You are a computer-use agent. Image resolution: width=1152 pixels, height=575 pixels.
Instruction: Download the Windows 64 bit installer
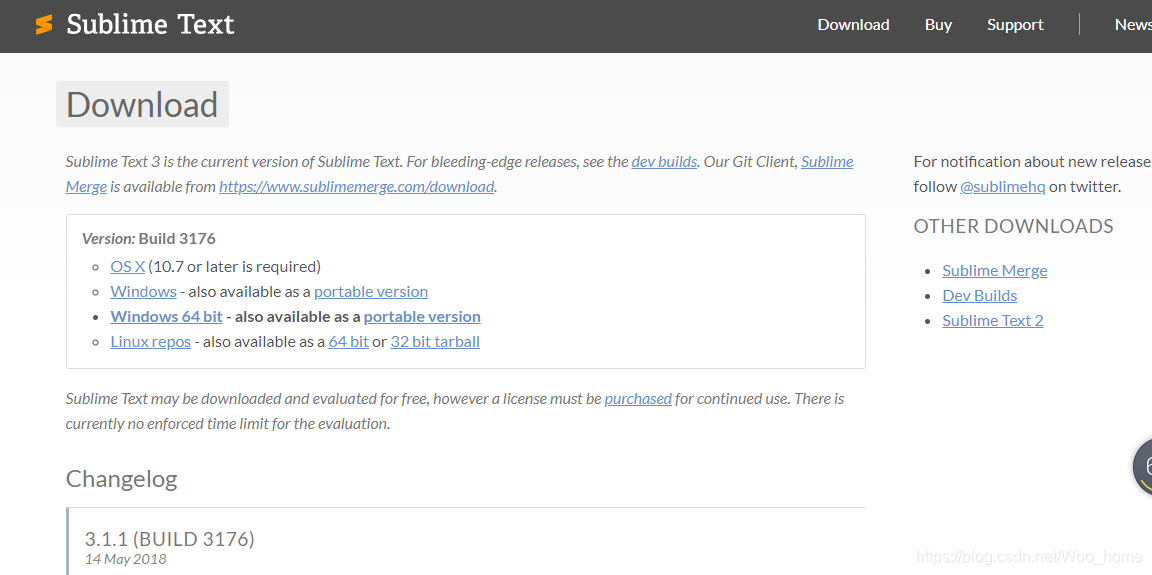[166, 317]
